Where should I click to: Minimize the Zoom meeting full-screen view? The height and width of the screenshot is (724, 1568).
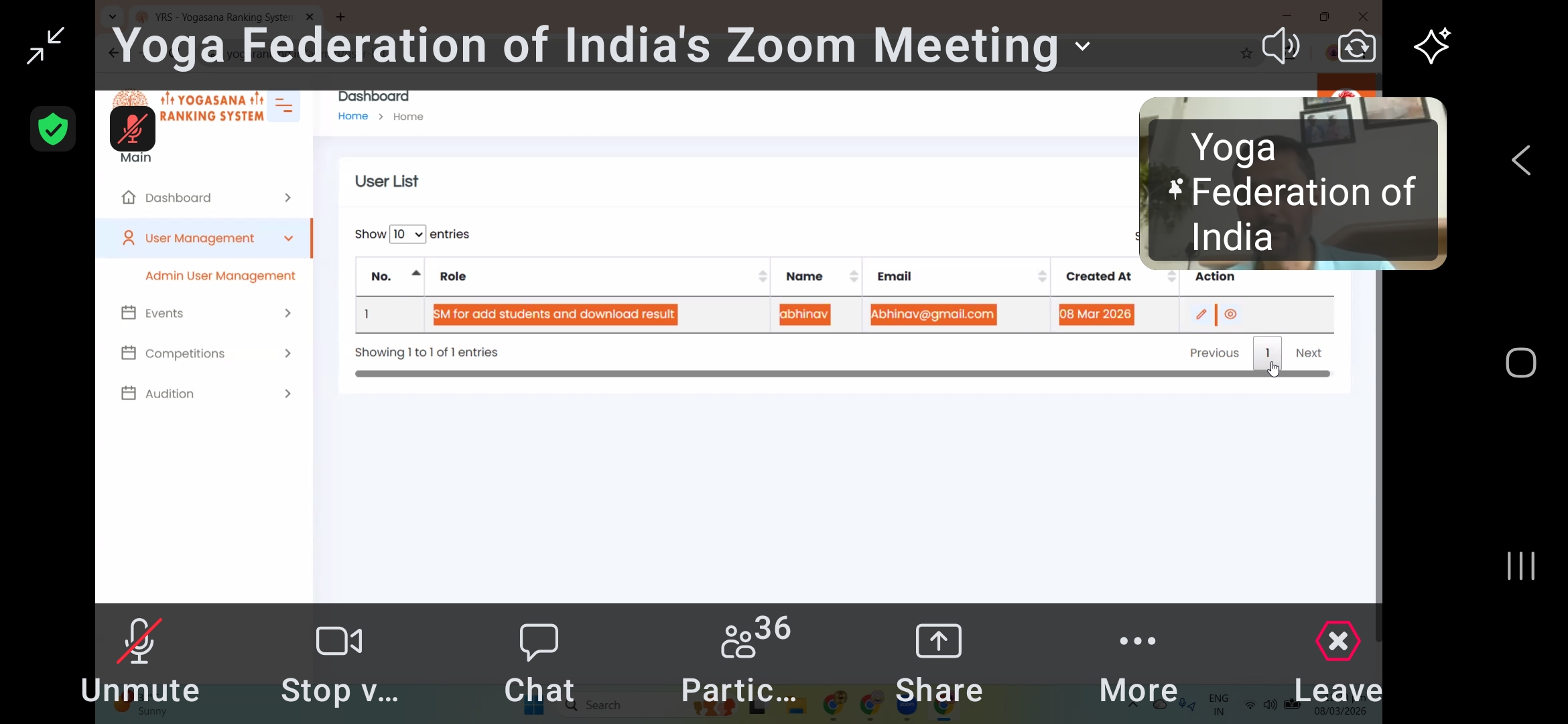click(x=46, y=46)
